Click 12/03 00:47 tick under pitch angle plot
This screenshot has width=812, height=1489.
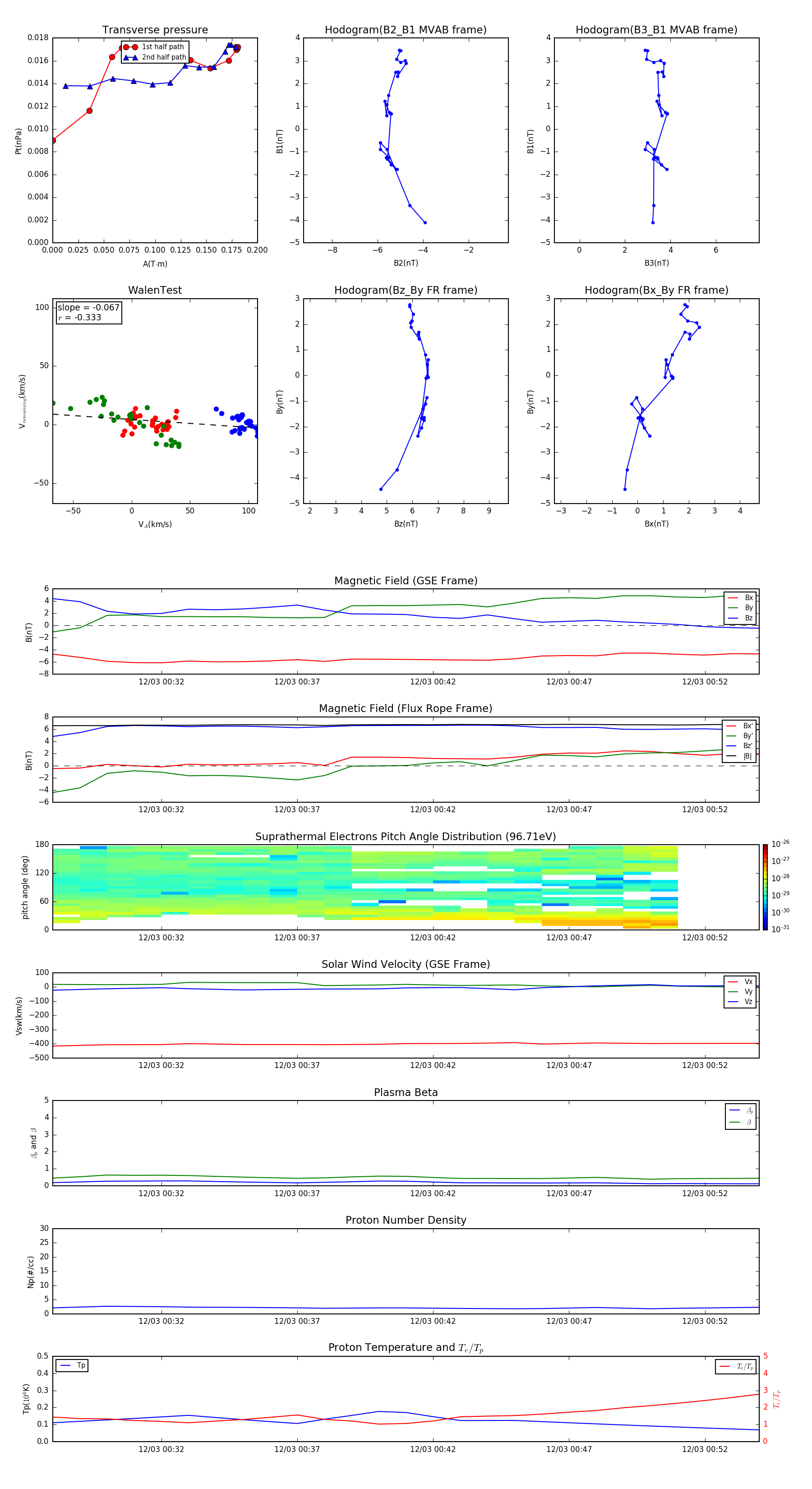pos(569,938)
